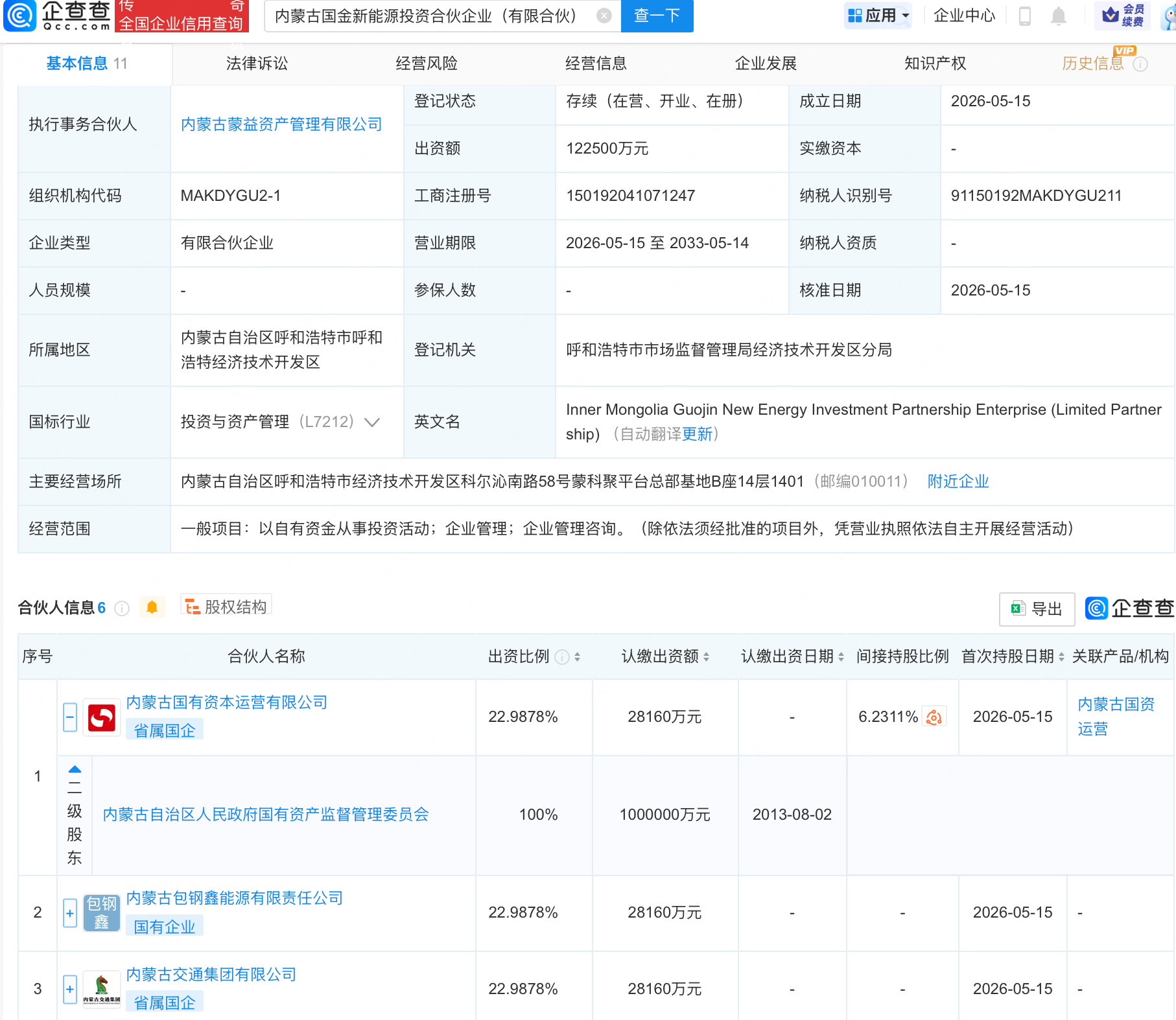Screen dimensions: 1176x1020
Task: Sort by 认缴出资额 column arrows
Action: (x=707, y=657)
